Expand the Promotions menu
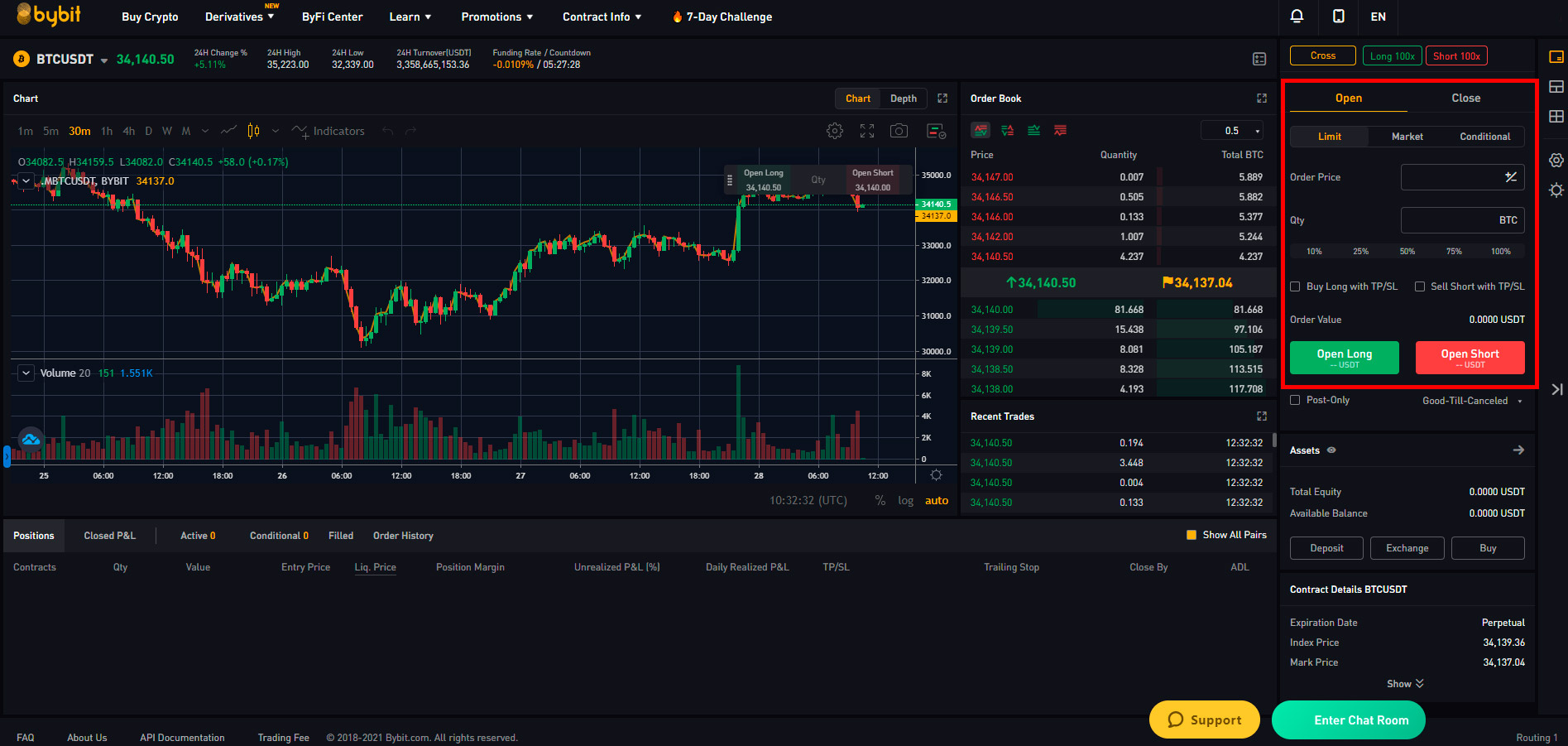This screenshot has height=746, width=1568. [497, 17]
